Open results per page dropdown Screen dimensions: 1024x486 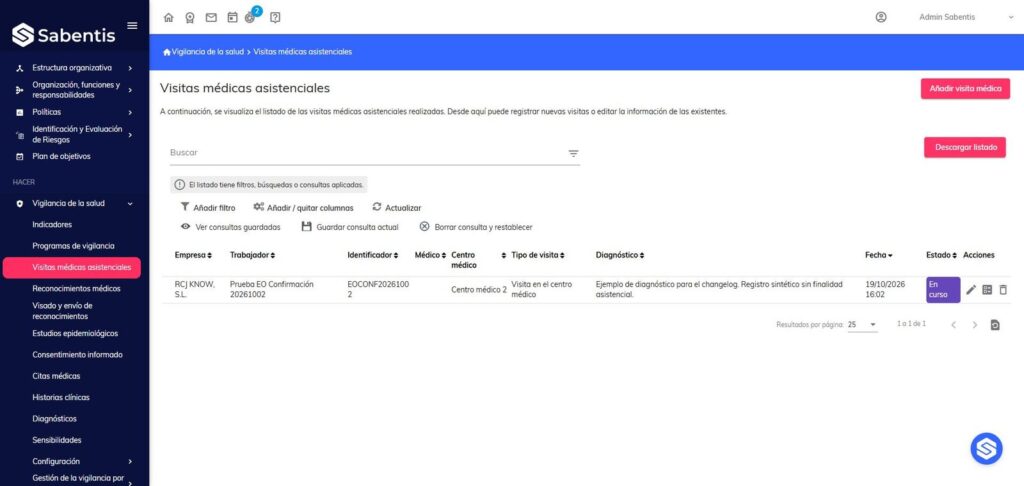(x=862, y=325)
